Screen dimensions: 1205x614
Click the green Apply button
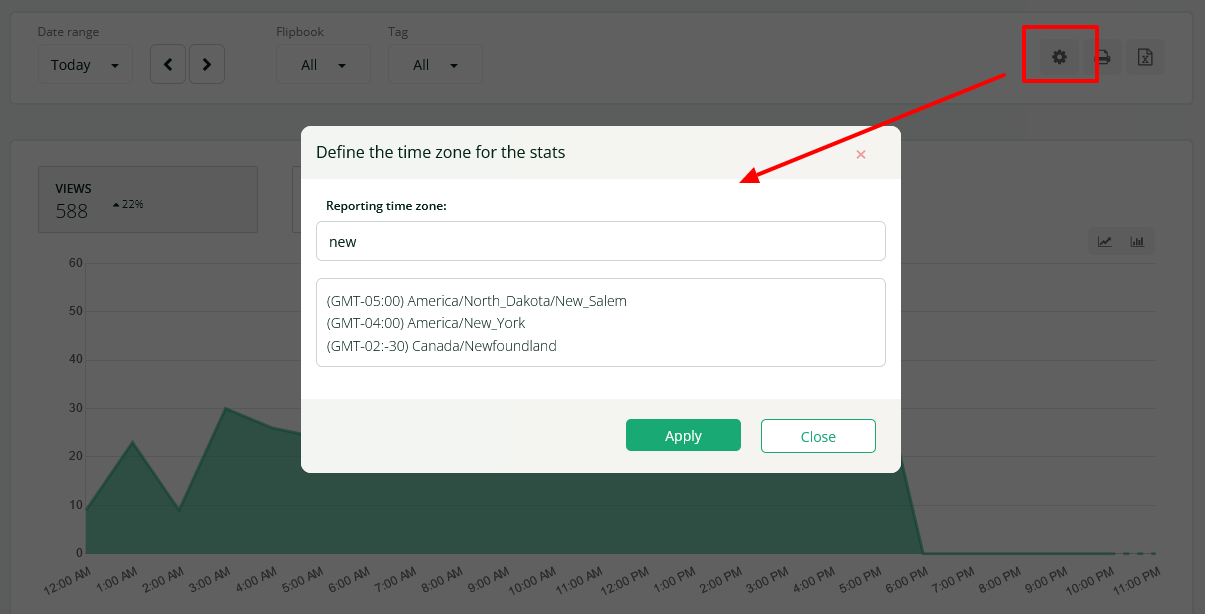click(683, 436)
